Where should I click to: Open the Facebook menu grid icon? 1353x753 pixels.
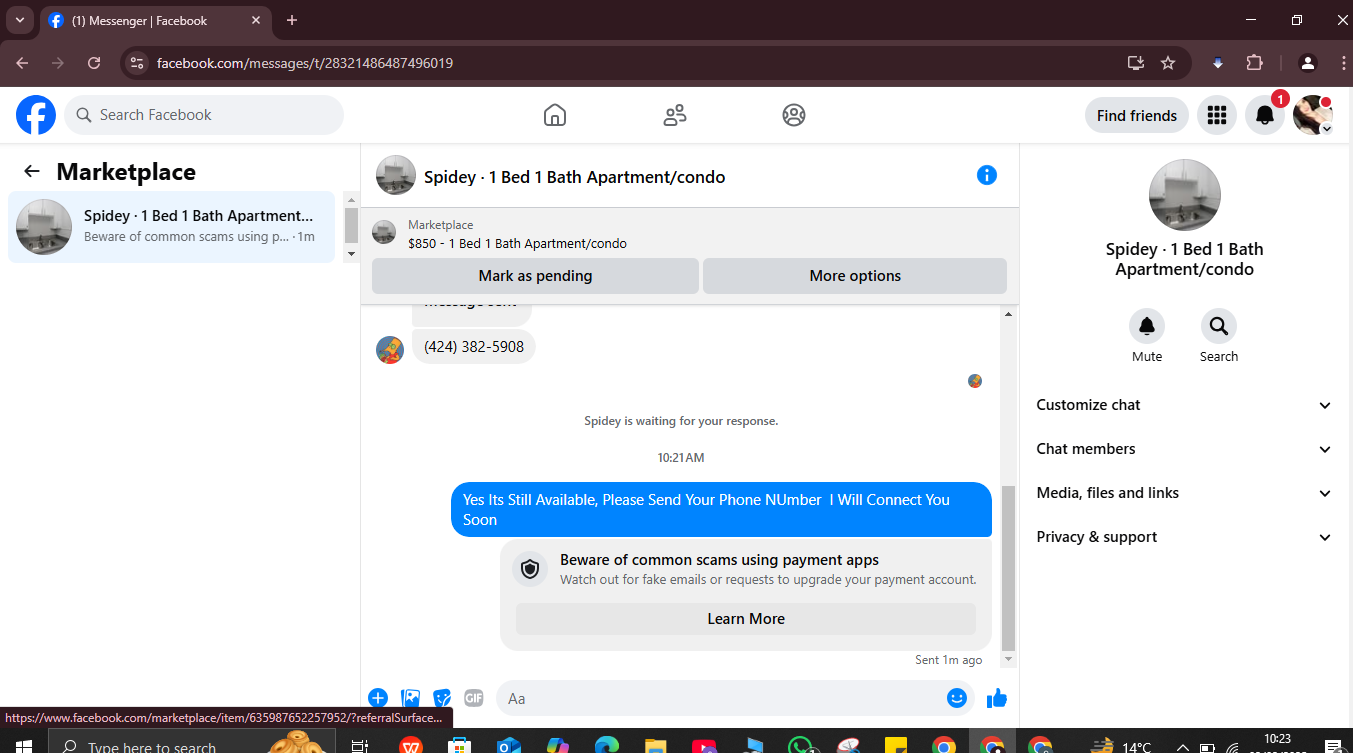tap(1216, 115)
